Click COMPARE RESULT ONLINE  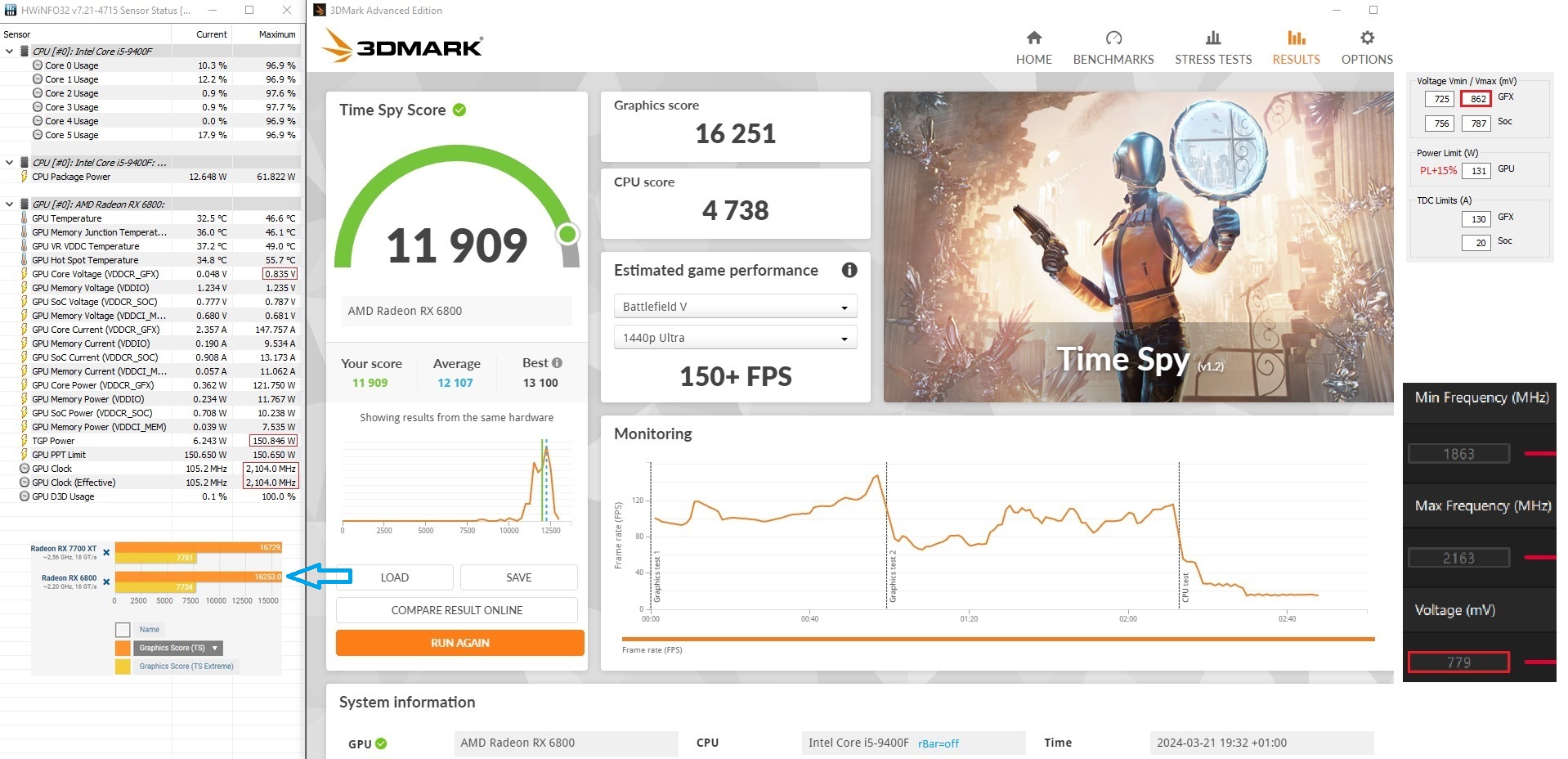pos(456,610)
